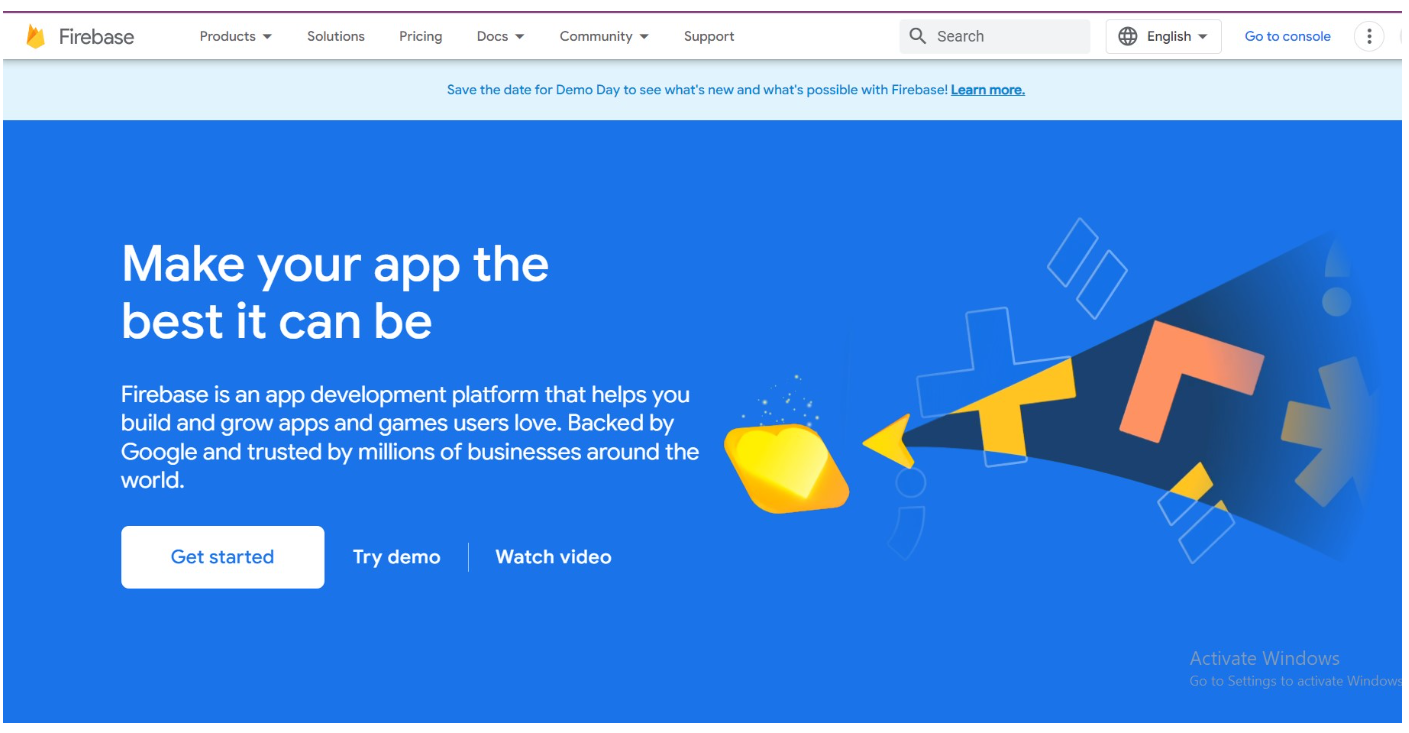Click the Firebase wordmark text
Viewport: 1409px width, 733px height.
point(96,37)
